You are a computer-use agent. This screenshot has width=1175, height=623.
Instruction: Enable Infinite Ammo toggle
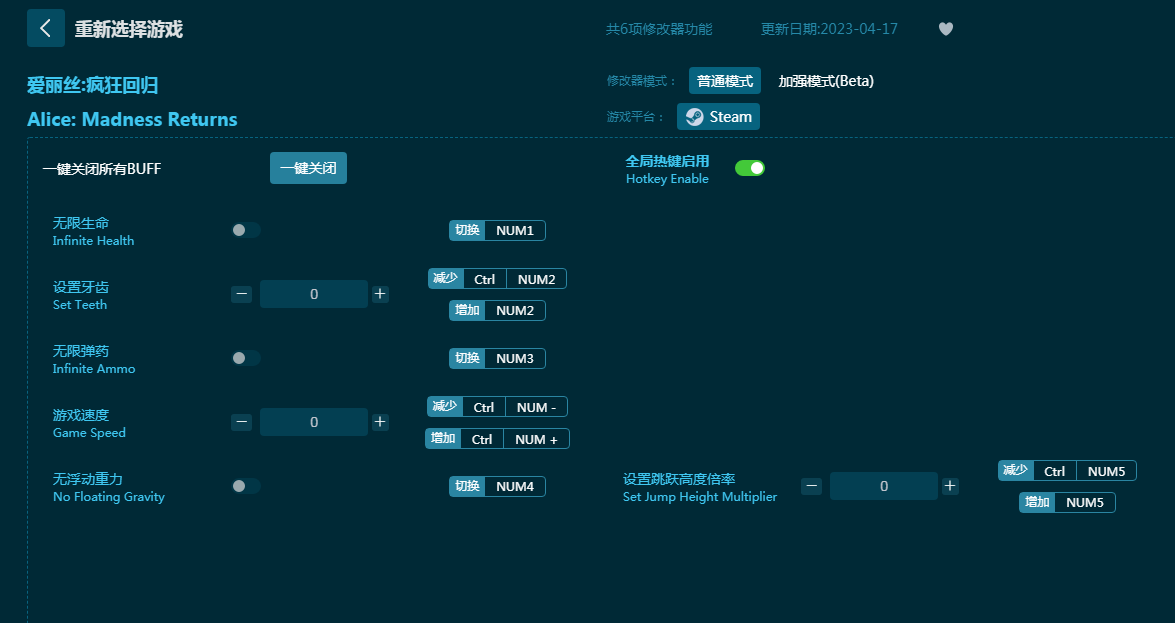point(246,358)
